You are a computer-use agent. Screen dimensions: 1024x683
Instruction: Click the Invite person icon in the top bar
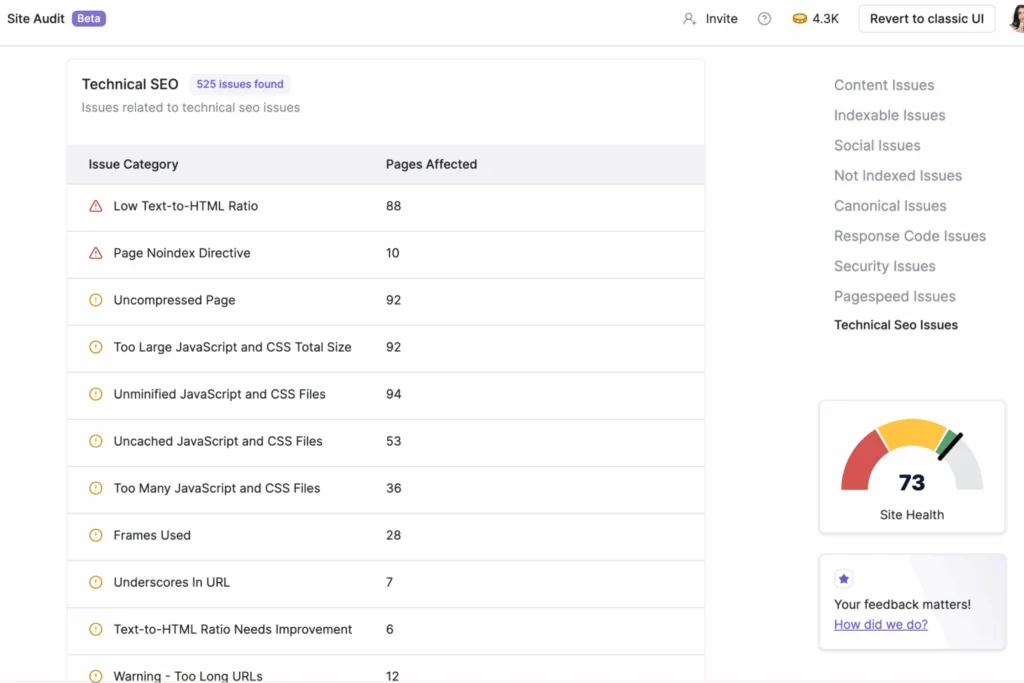[691, 18]
